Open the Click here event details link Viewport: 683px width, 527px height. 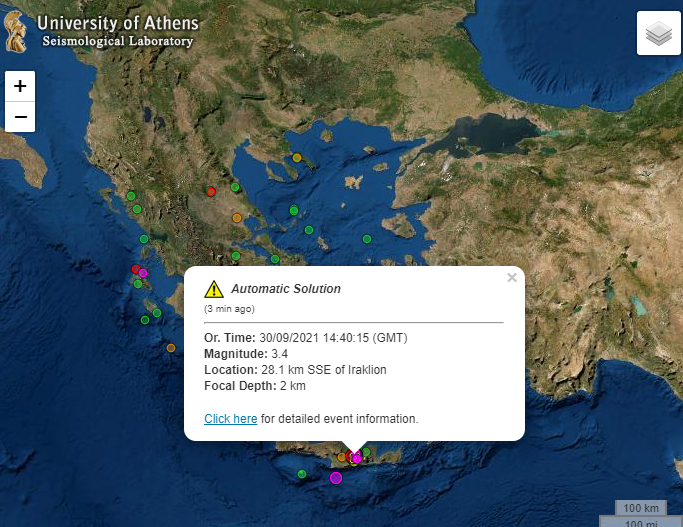(230, 419)
